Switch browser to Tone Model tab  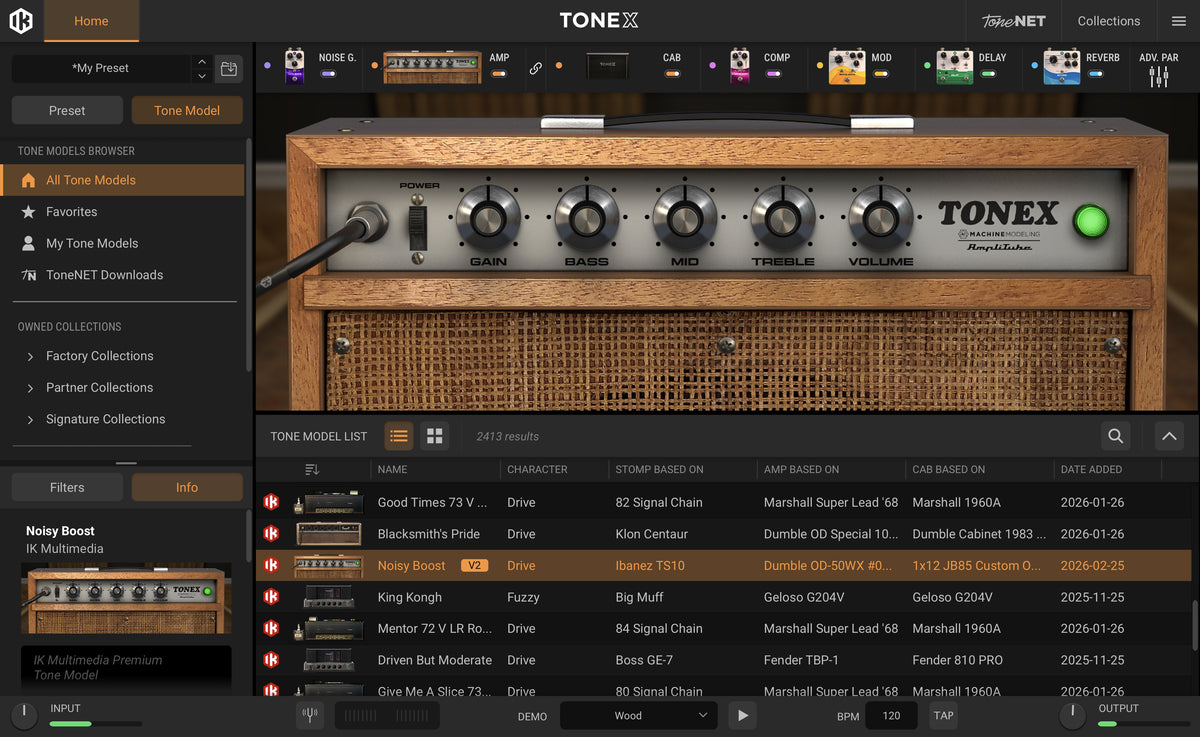pos(187,110)
